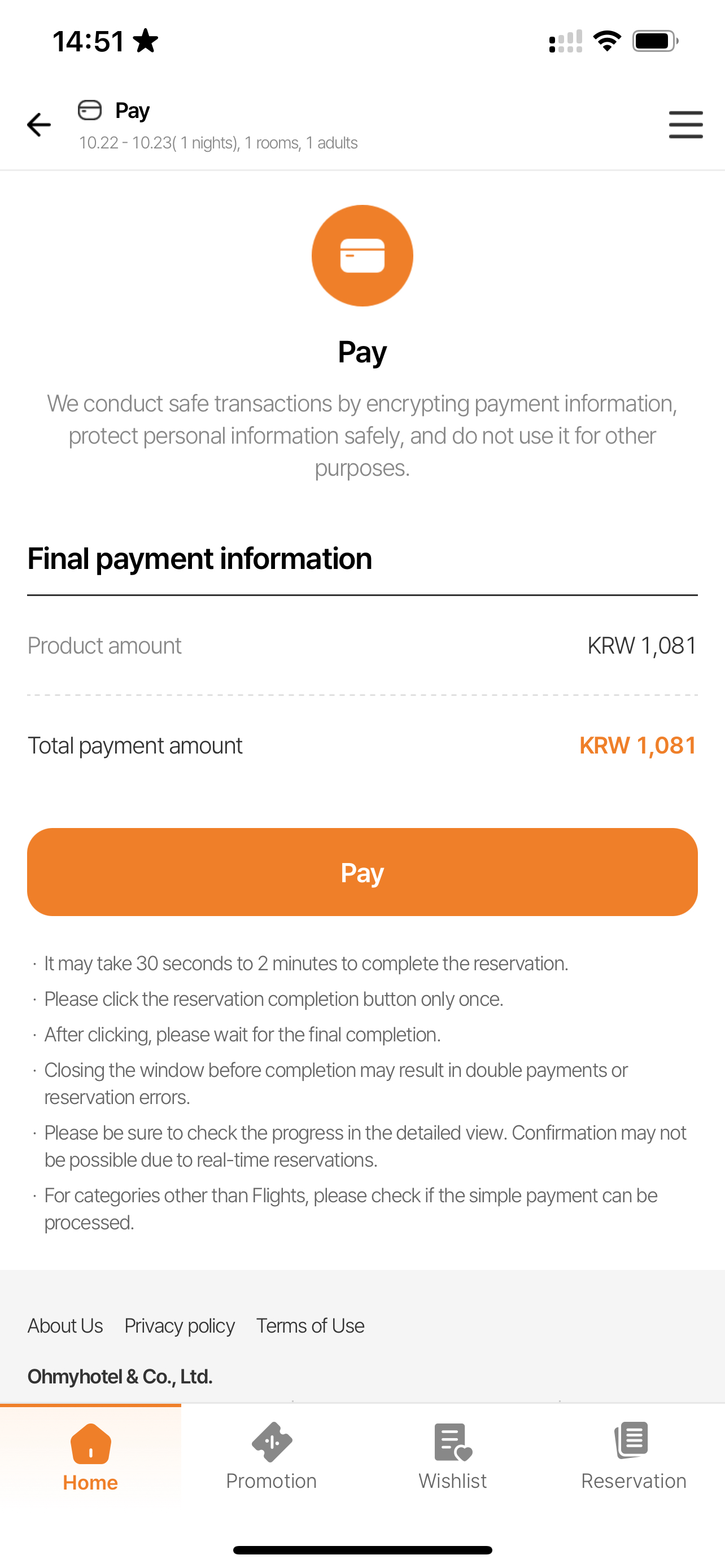Tap the Final payment information heading
Image resolution: width=725 pixels, height=1568 pixels.
[200, 559]
